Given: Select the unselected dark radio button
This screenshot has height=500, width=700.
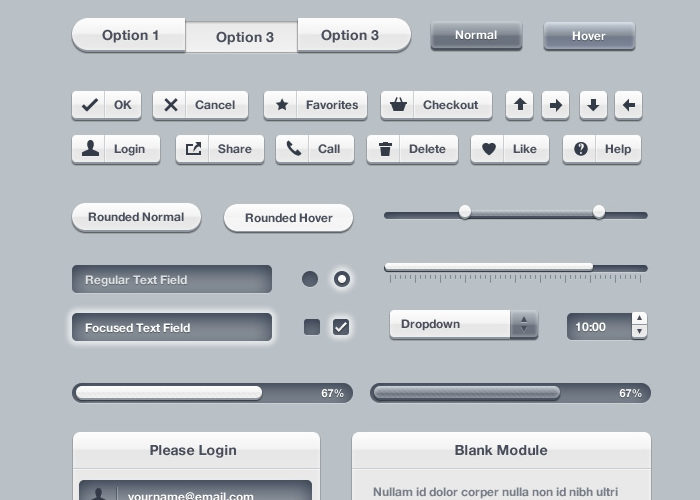Looking at the screenshot, I should pyautogui.click(x=310, y=279).
